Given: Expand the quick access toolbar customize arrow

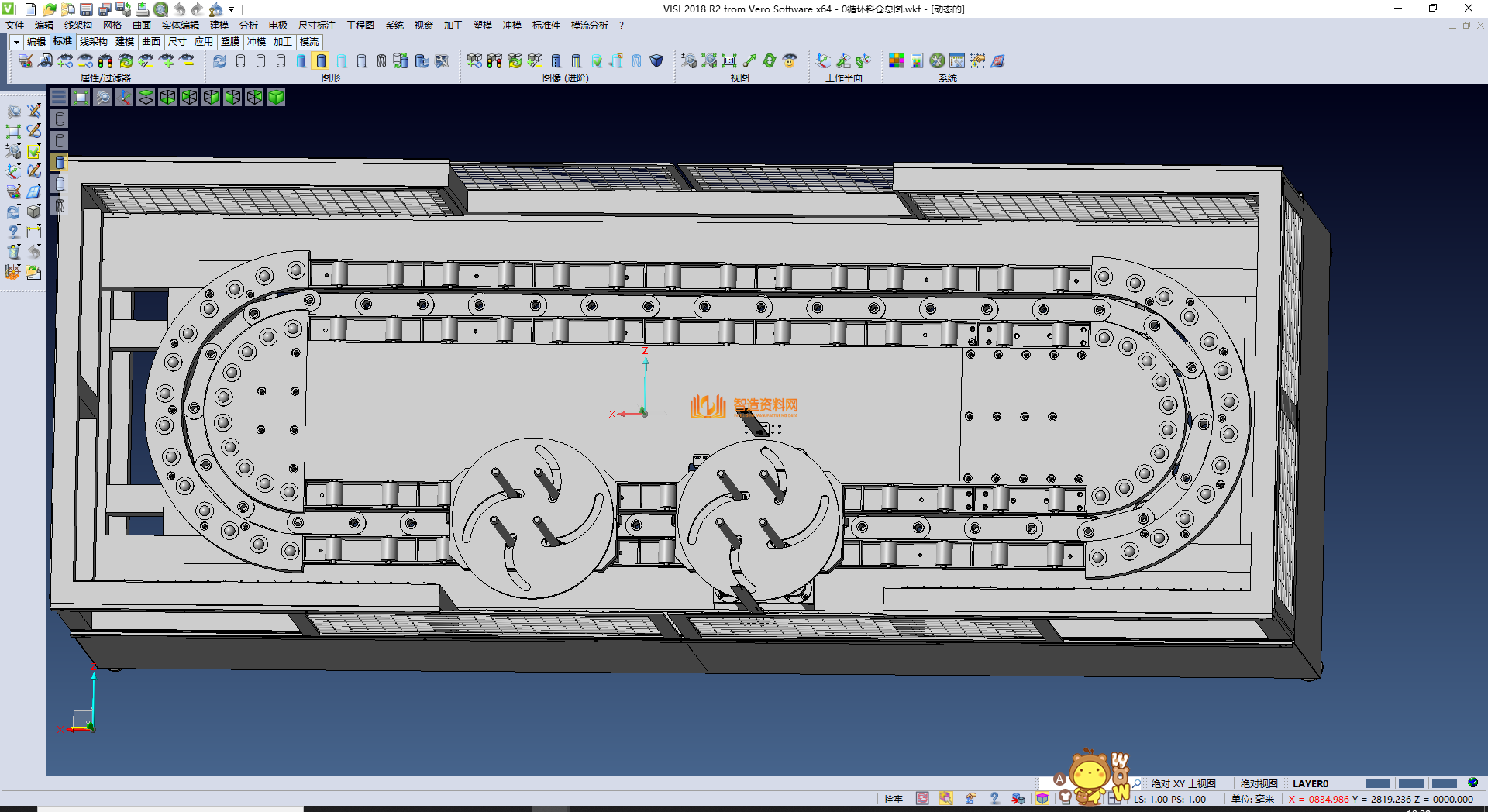Looking at the screenshot, I should point(231,9).
